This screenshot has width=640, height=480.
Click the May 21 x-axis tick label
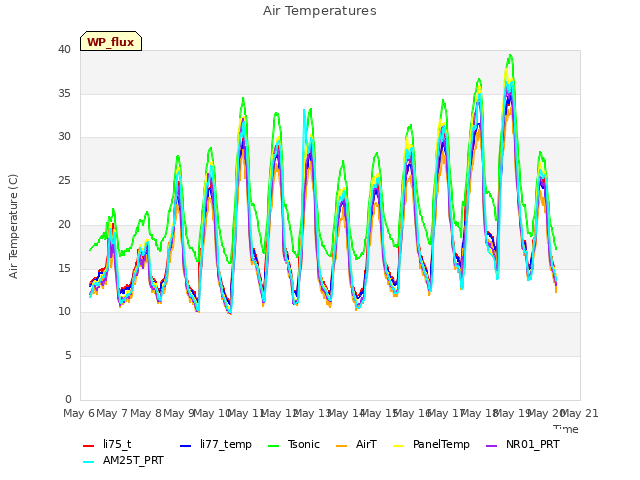pos(580,413)
